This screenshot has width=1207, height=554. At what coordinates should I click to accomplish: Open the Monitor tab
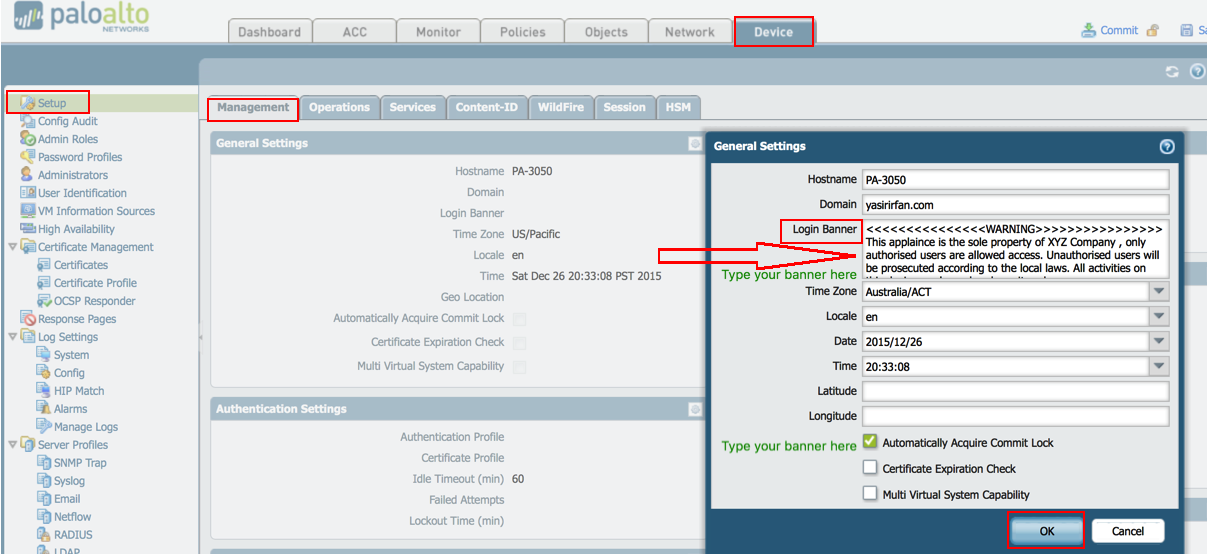[x=438, y=32]
